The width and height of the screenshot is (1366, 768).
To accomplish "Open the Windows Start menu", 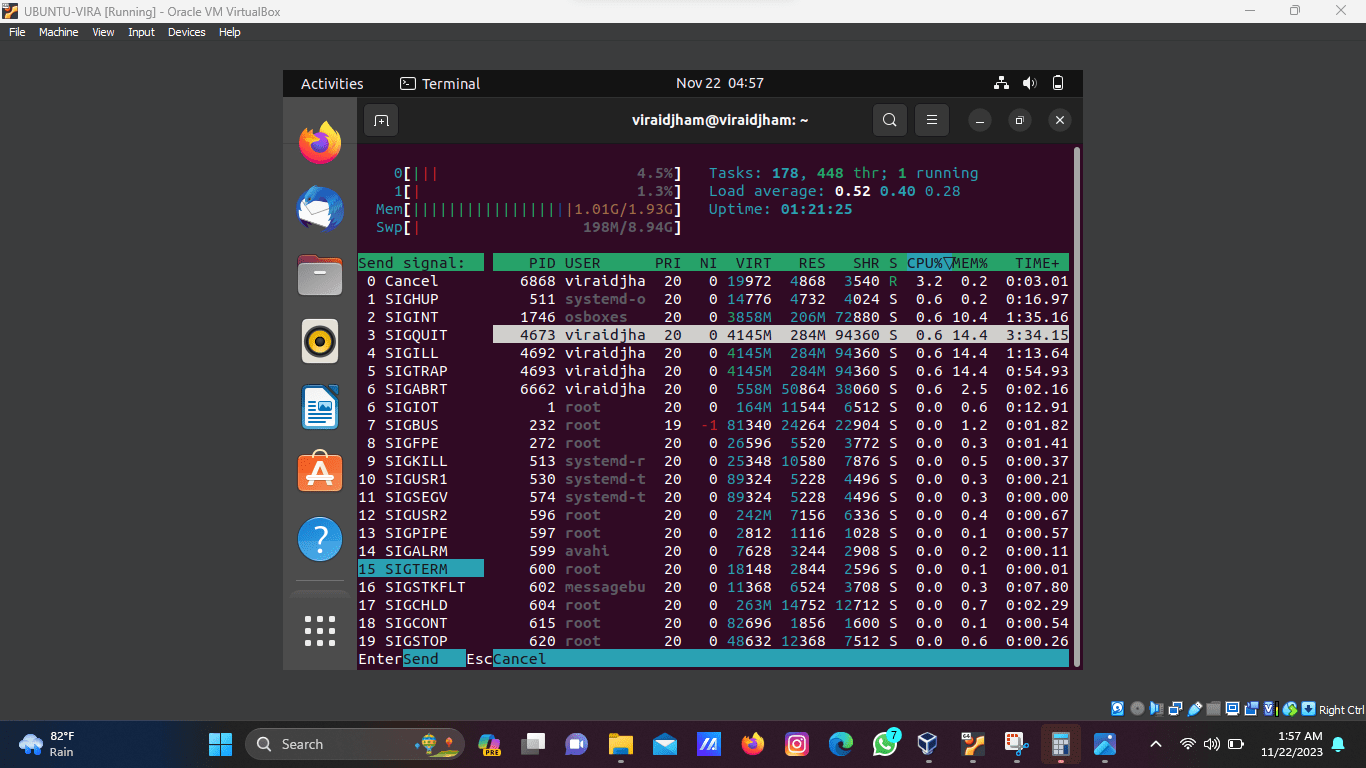I will coord(220,744).
